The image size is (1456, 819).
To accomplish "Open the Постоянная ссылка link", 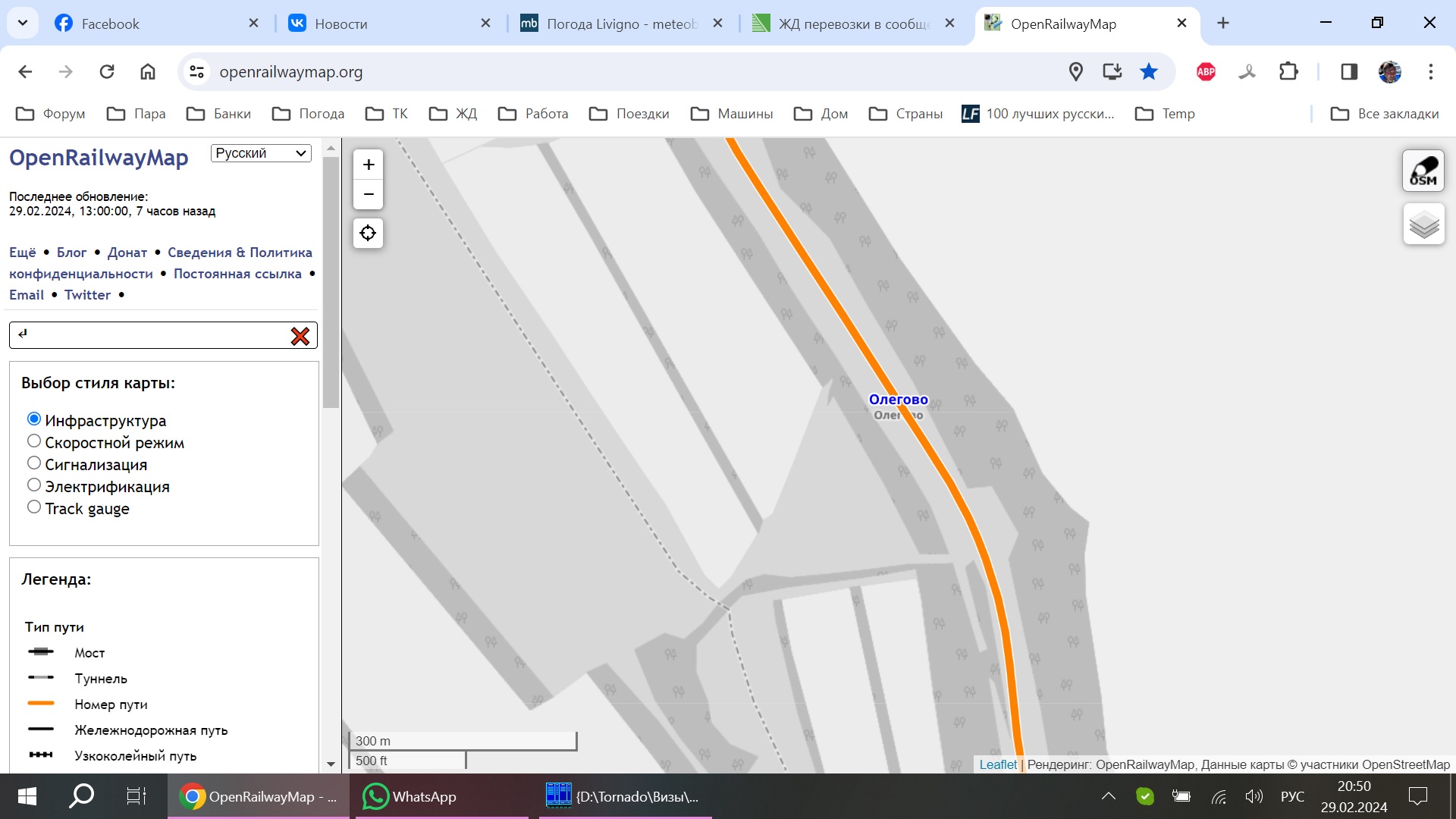I will [237, 274].
